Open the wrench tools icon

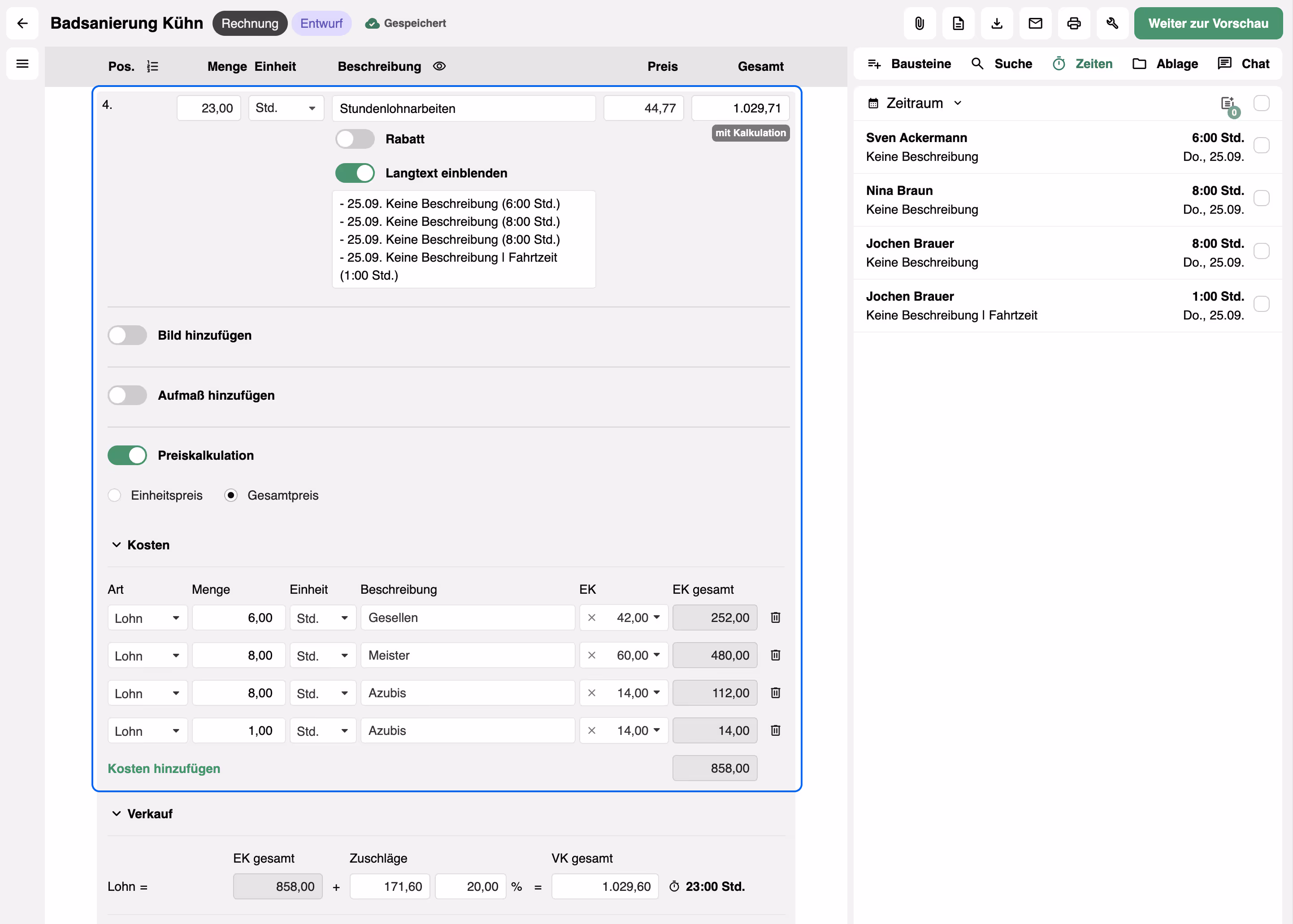click(x=1112, y=23)
